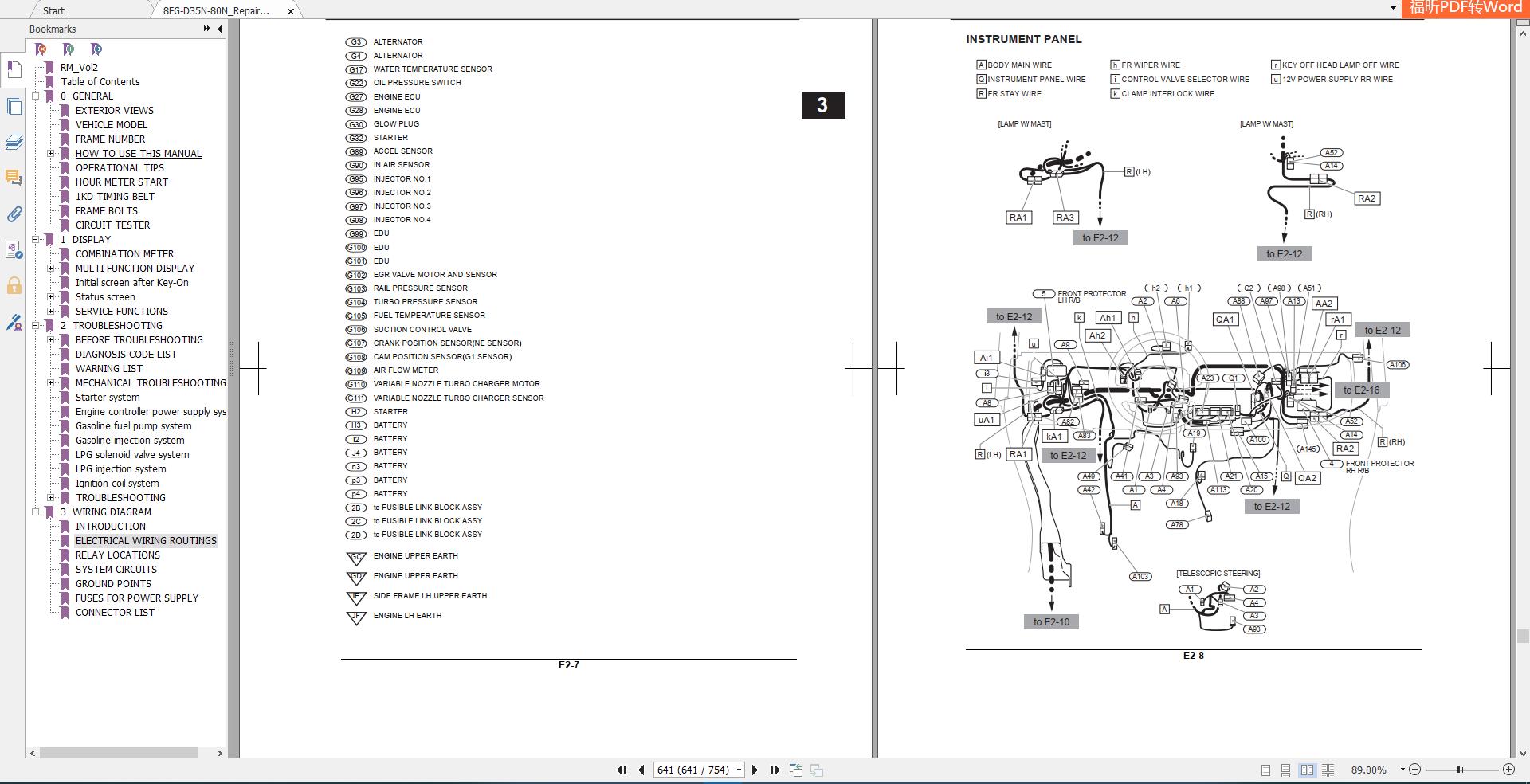The image size is (1530, 784).
Task: Go to the first page
Action: click(622, 770)
